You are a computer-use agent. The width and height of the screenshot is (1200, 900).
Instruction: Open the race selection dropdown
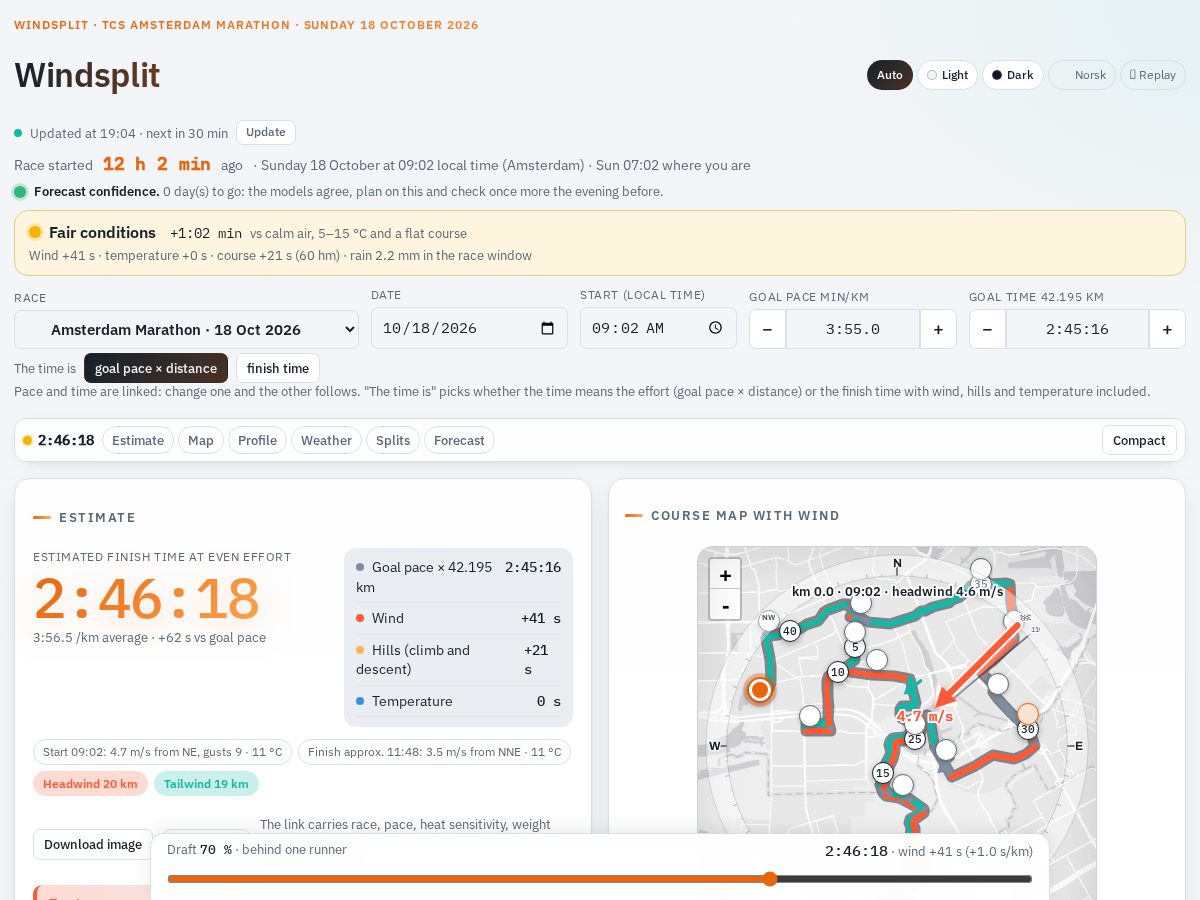coord(186,329)
